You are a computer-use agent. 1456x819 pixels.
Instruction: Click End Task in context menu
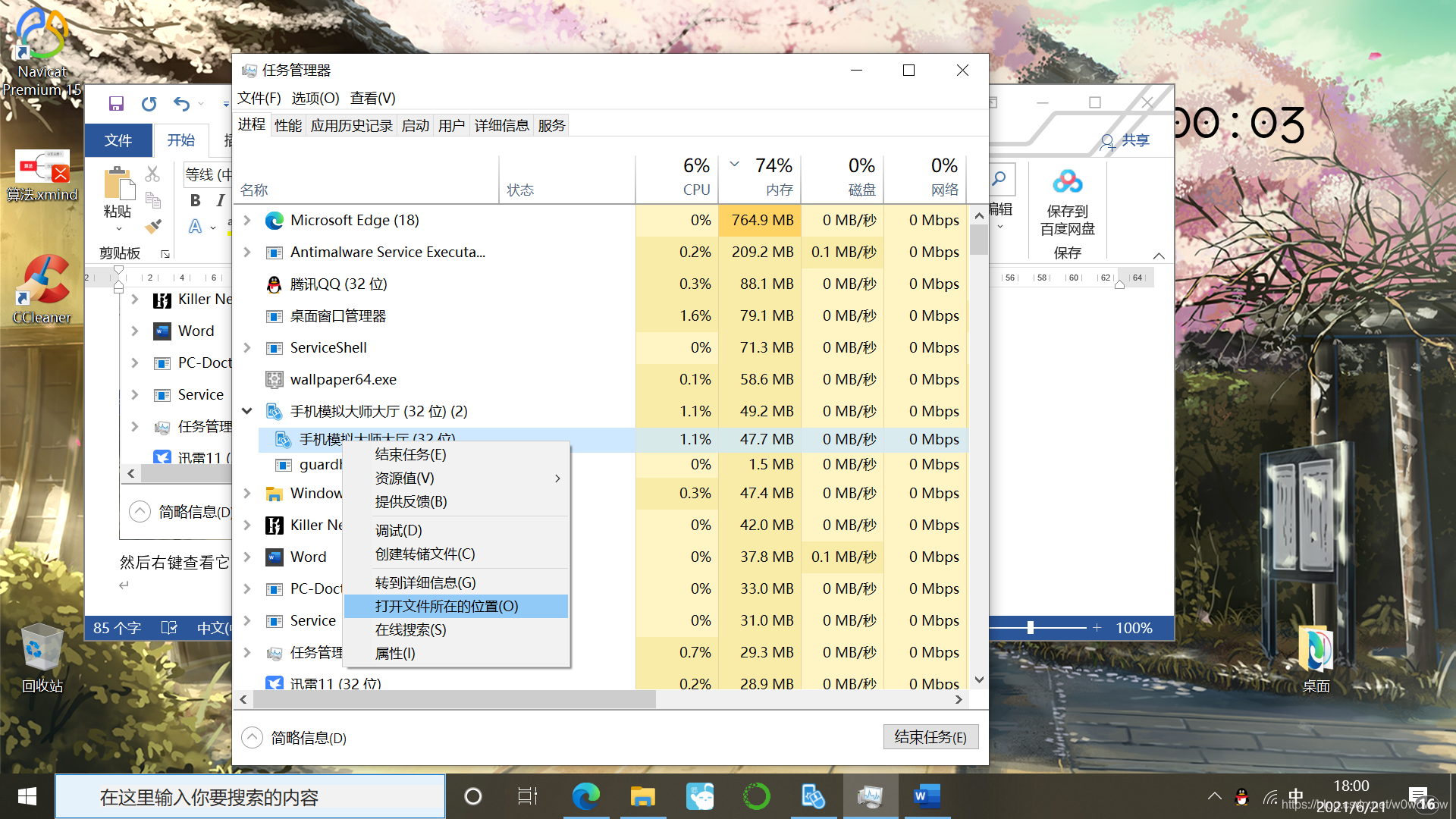tap(410, 455)
